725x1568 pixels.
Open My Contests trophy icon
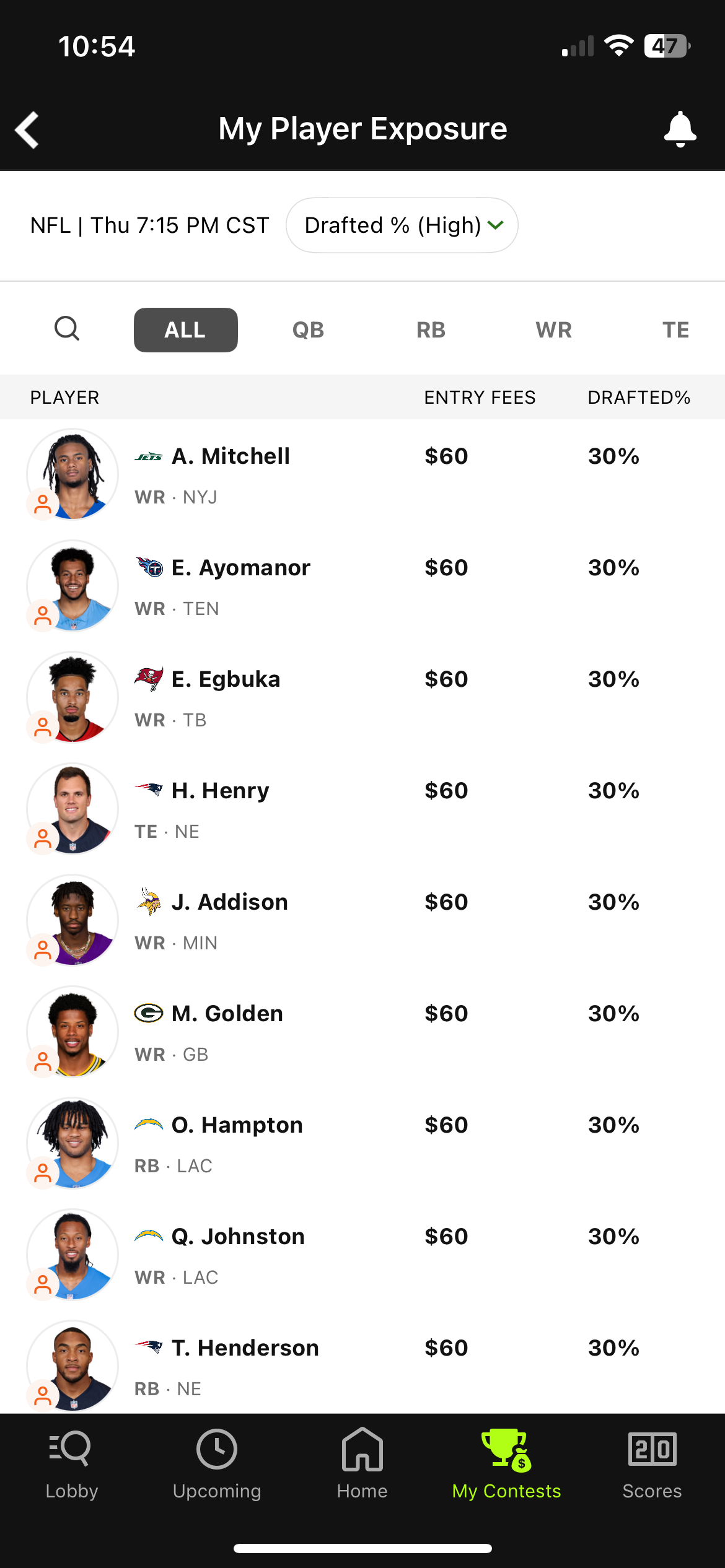tap(506, 1449)
